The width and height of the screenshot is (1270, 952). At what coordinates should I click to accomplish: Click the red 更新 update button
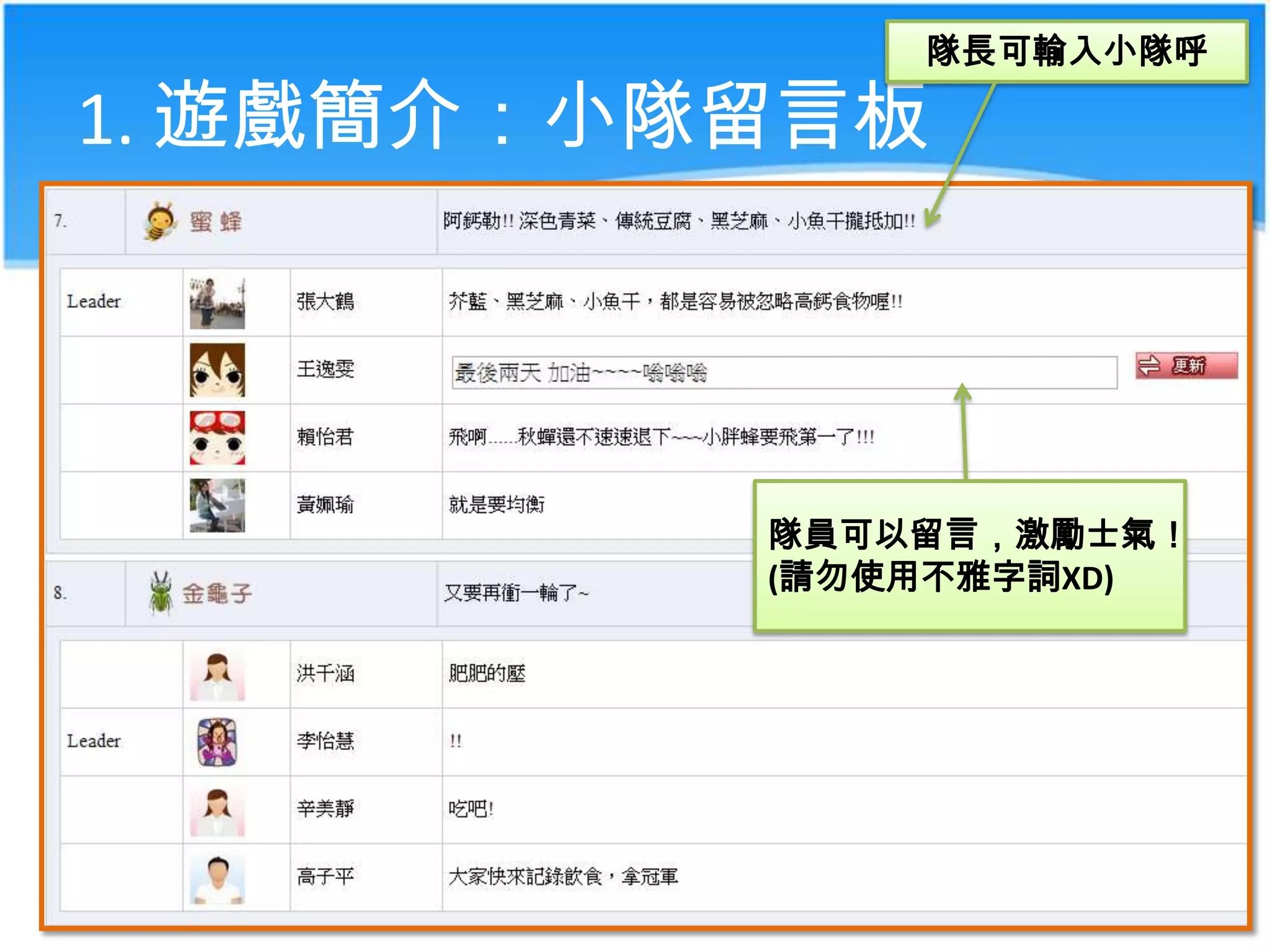1186,366
